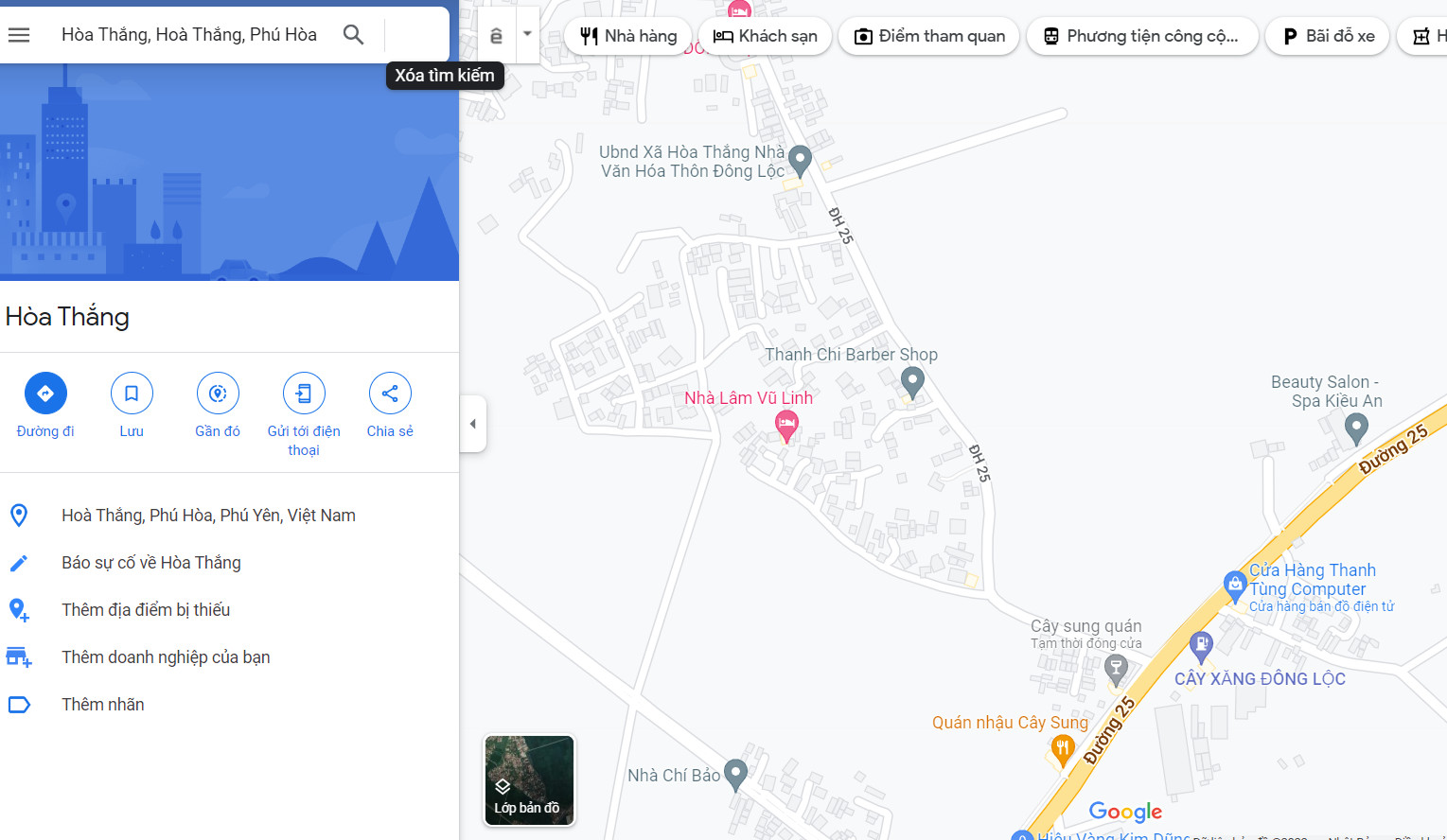Screen dimensions: 1447x840
Task: Select Beauty Salon Spa Kiều An pin
Action: tap(1356, 429)
